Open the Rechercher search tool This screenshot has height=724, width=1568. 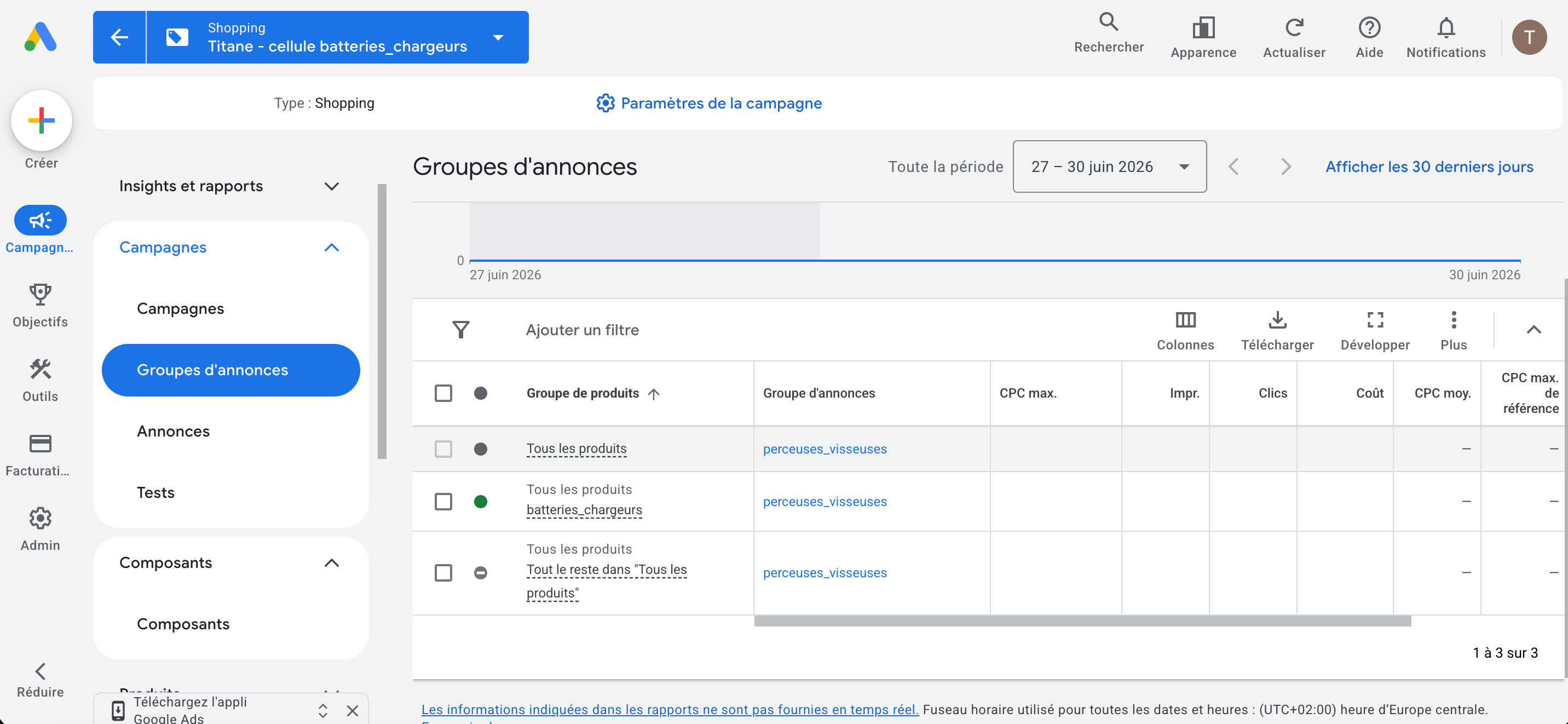(1109, 33)
